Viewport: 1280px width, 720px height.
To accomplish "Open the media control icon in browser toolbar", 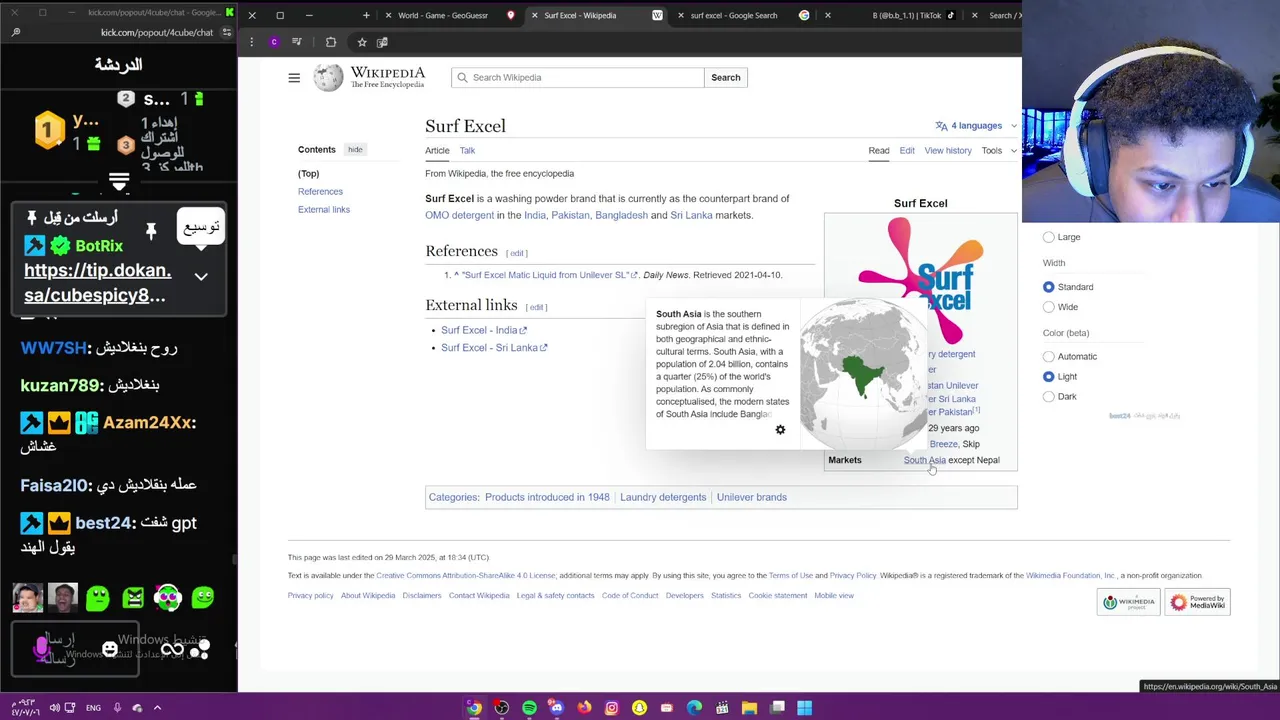I will pos(296,42).
